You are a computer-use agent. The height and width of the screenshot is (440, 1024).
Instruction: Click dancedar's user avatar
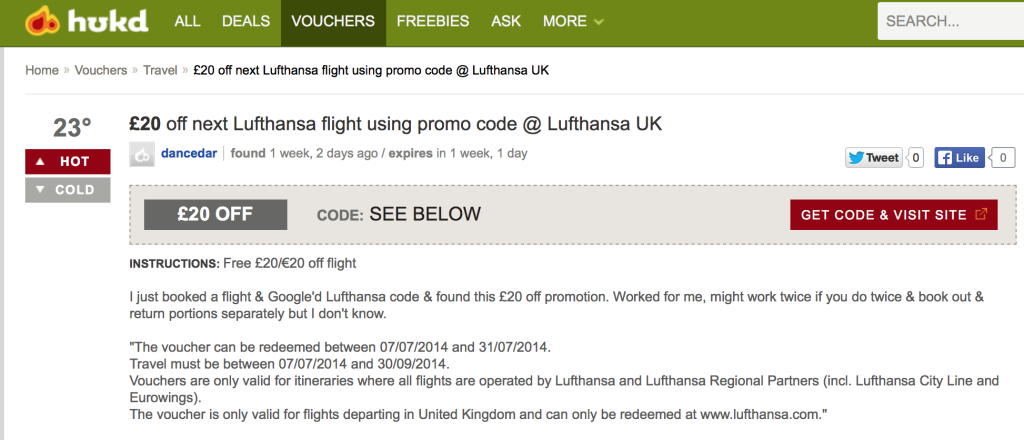[x=142, y=154]
